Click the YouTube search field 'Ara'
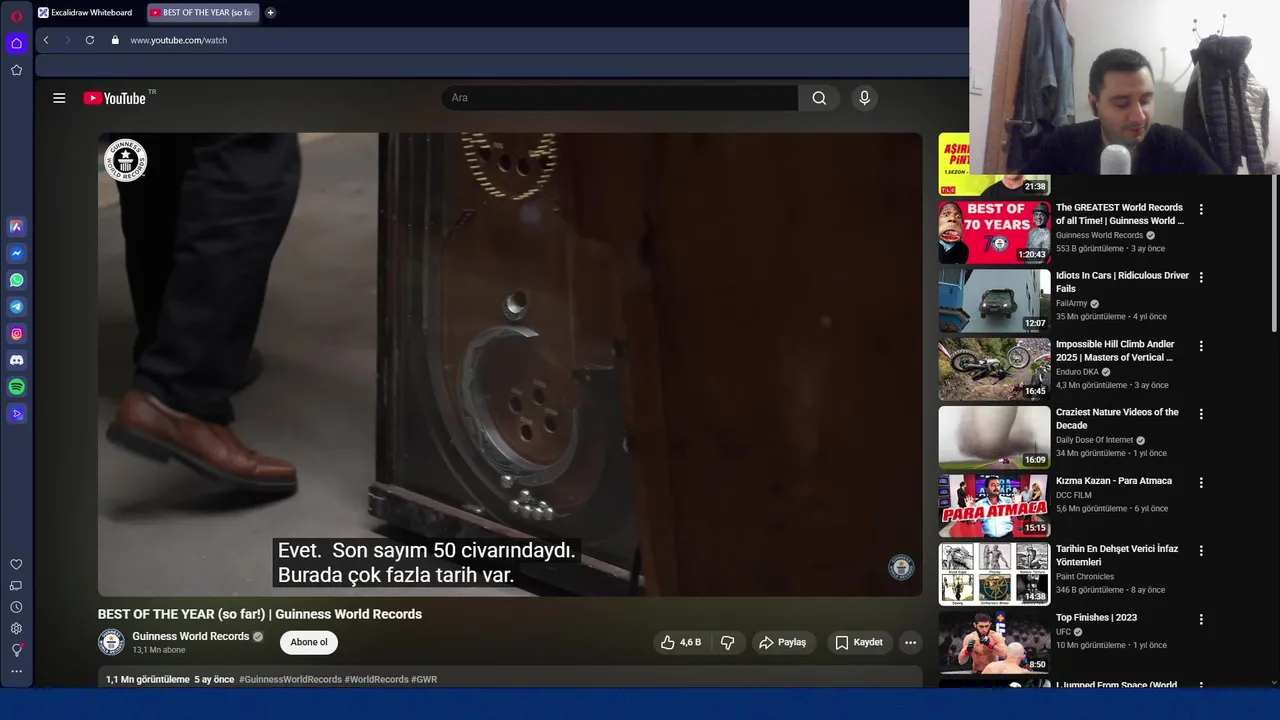This screenshot has height=720, width=1280. [620, 98]
